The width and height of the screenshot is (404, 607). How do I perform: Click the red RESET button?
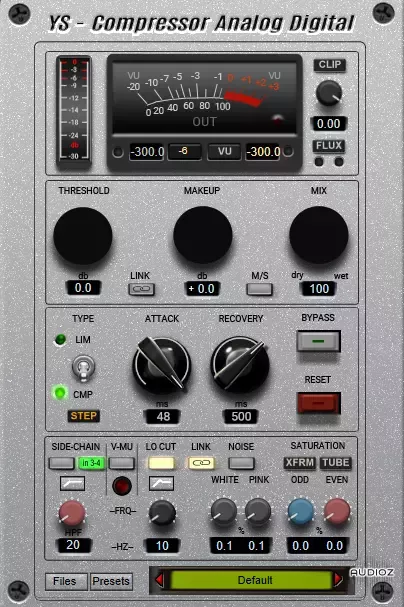pos(318,403)
